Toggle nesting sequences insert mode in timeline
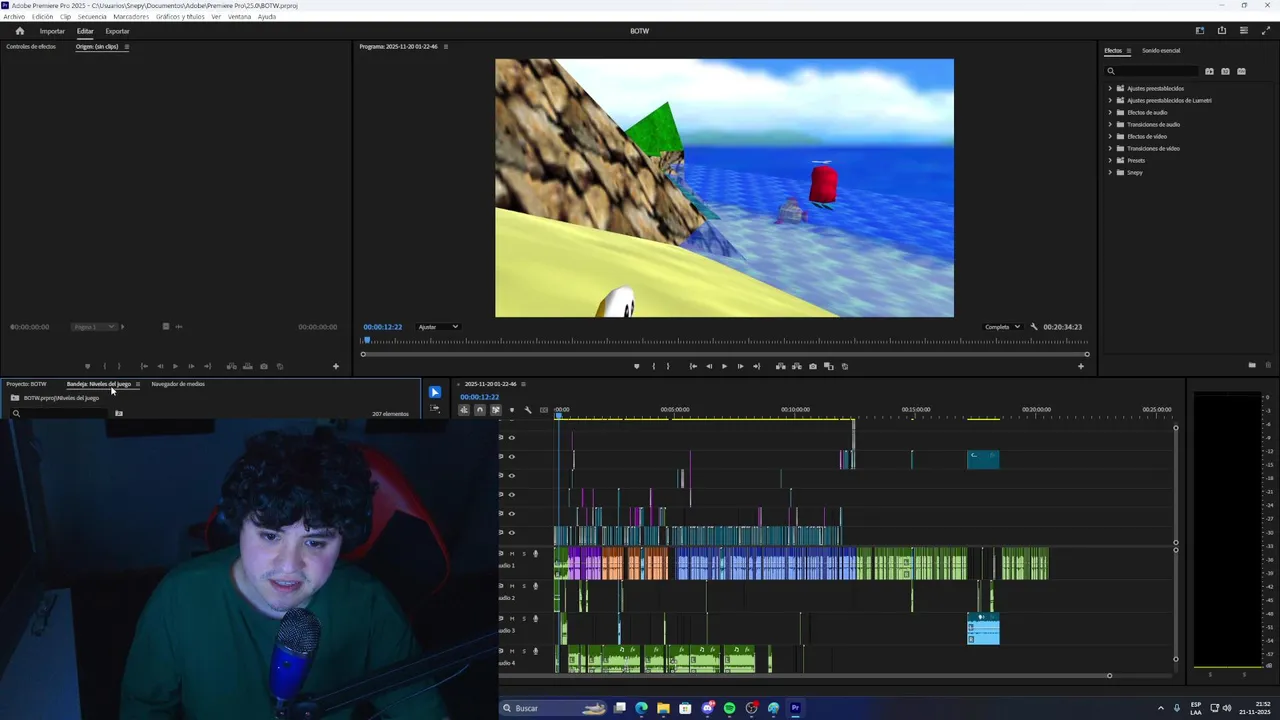This screenshot has width=1280, height=720. (x=464, y=410)
